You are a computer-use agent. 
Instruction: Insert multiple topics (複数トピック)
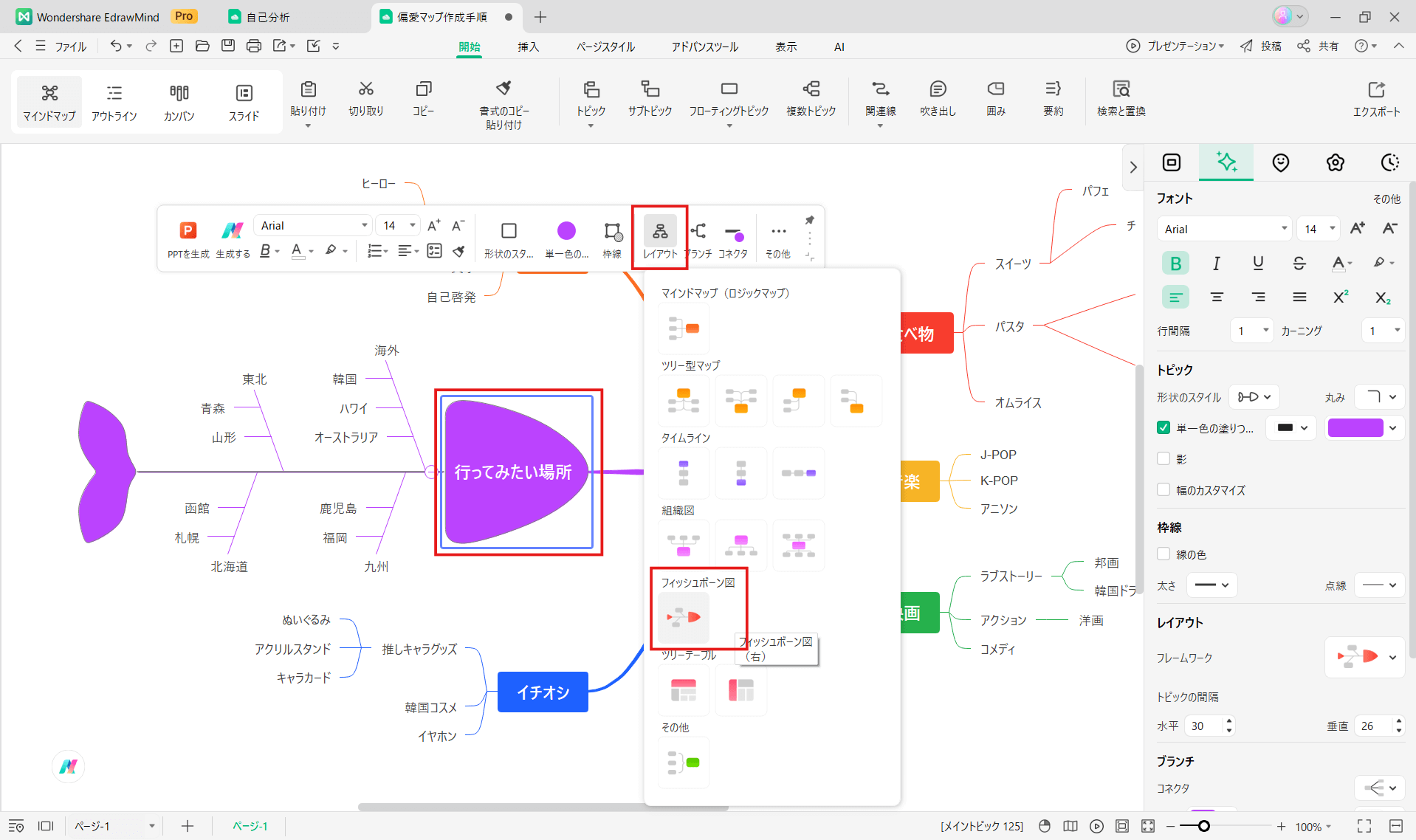tap(811, 98)
